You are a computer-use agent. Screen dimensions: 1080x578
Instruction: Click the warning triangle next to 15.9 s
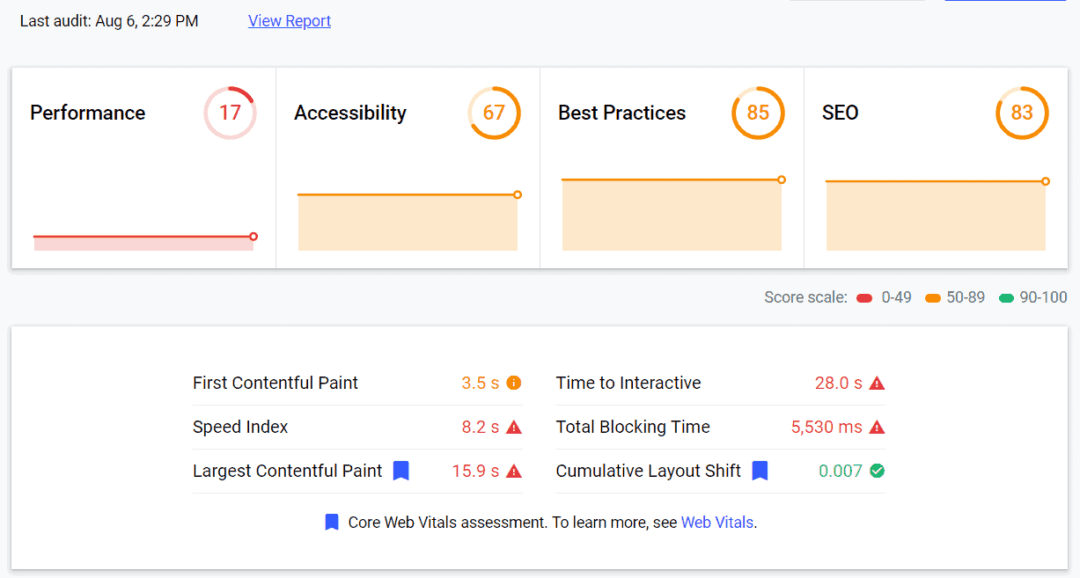click(515, 470)
